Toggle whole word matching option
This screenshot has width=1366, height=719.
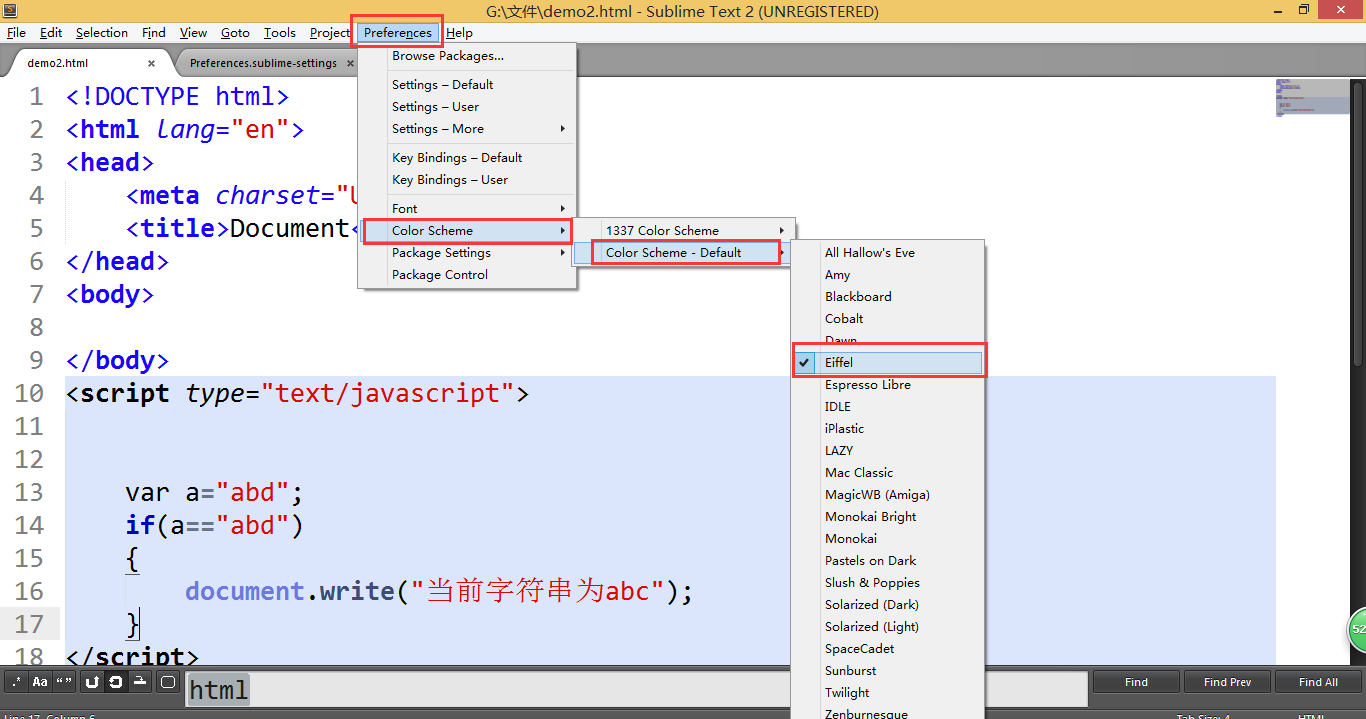(x=64, y=682)
